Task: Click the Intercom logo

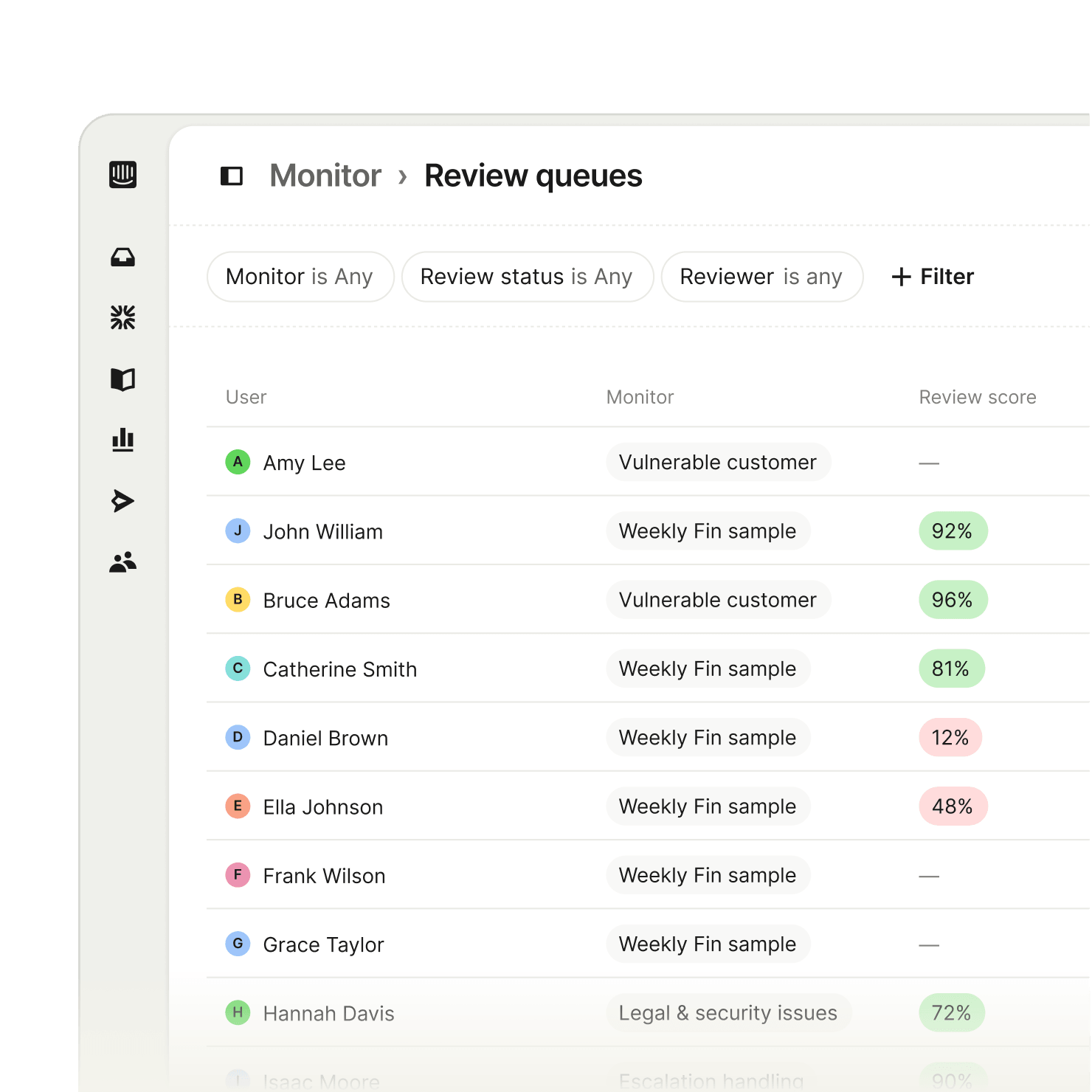Action: pyautogui.click(x=122, y=176)
